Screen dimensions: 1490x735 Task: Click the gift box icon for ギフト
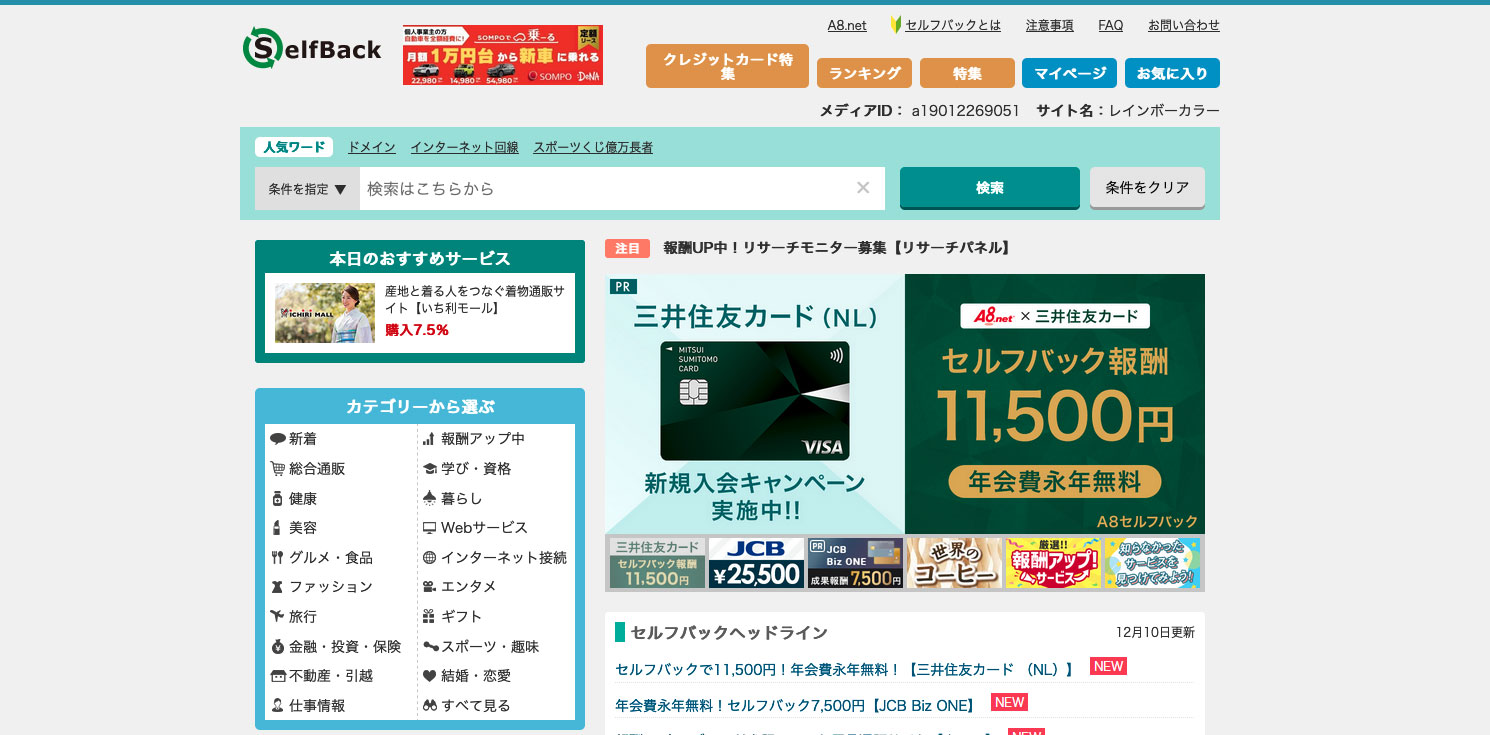pyautogui.click(x=429, y=617)
